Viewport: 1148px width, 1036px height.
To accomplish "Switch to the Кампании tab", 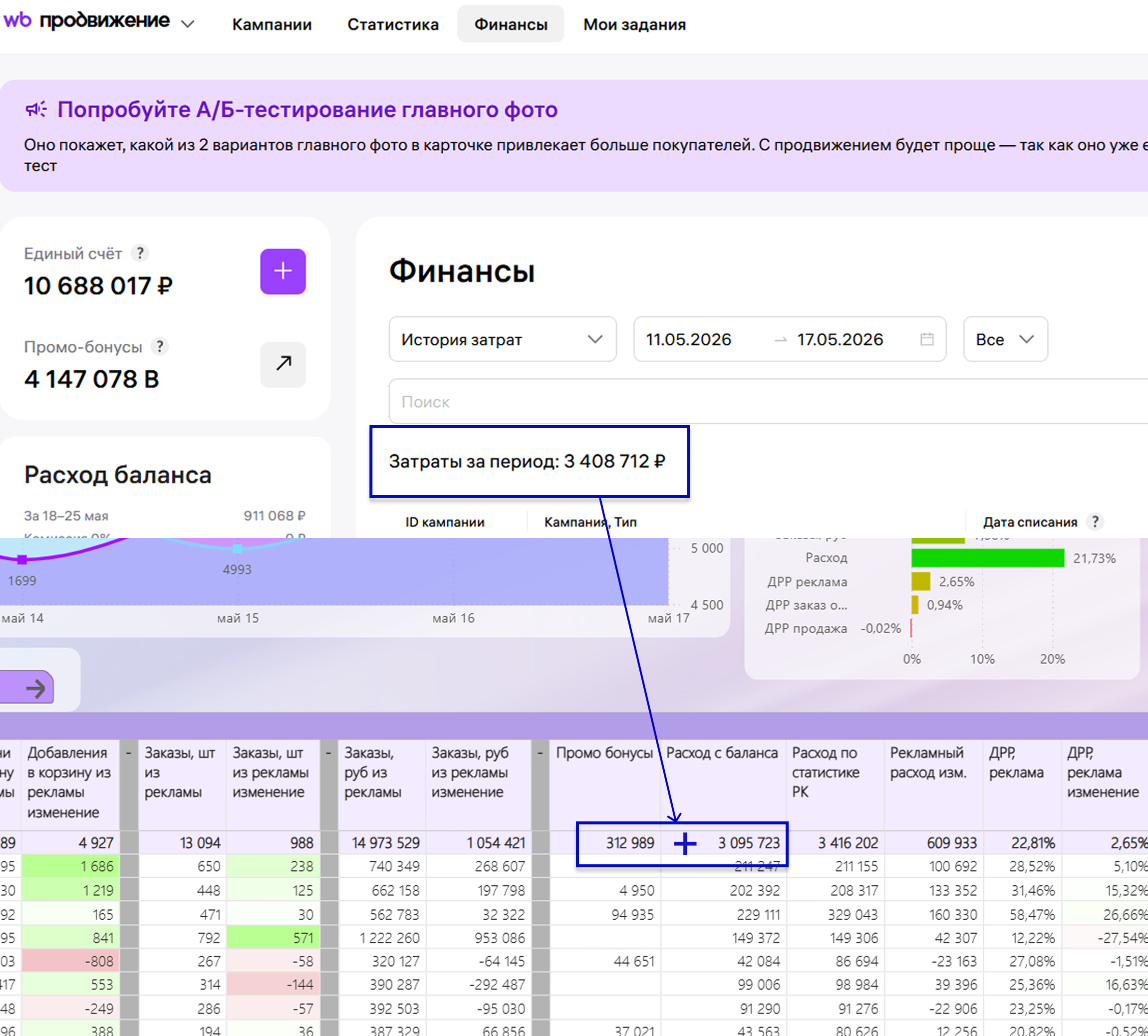I will pos(272,24).
